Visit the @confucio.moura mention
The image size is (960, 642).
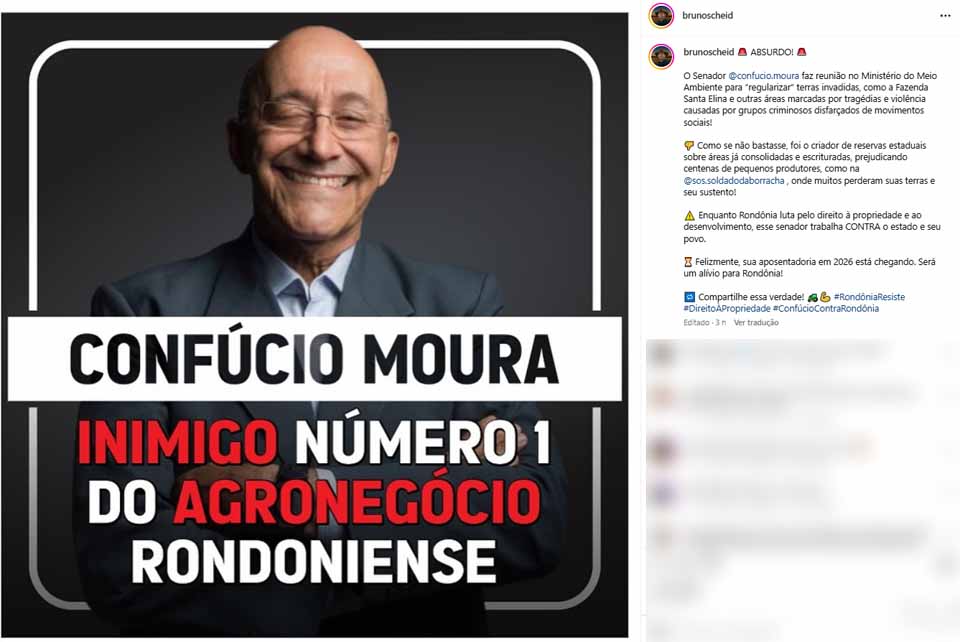[x=763, y=76]
